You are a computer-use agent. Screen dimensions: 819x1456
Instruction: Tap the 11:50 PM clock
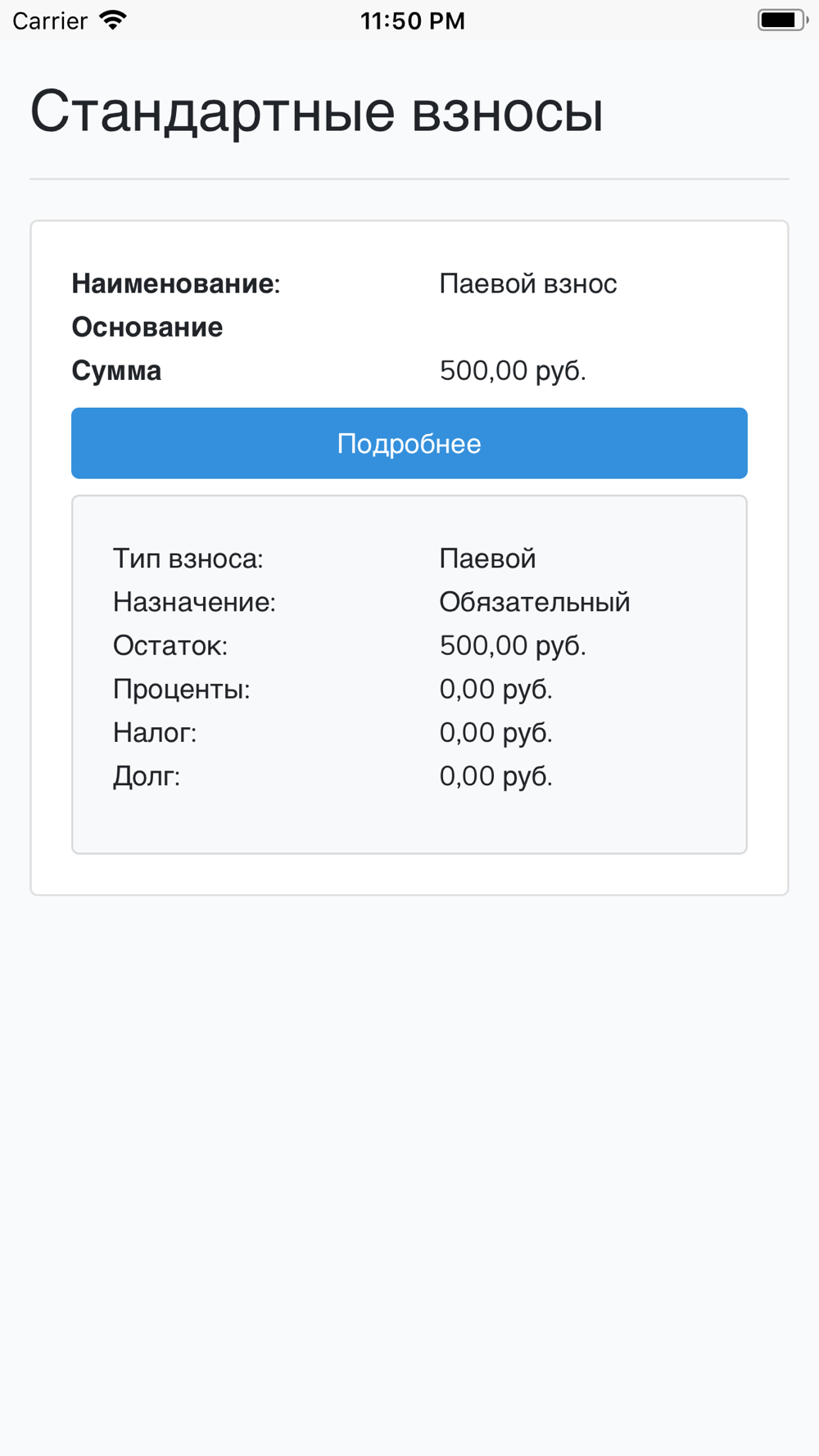[413, 20]
